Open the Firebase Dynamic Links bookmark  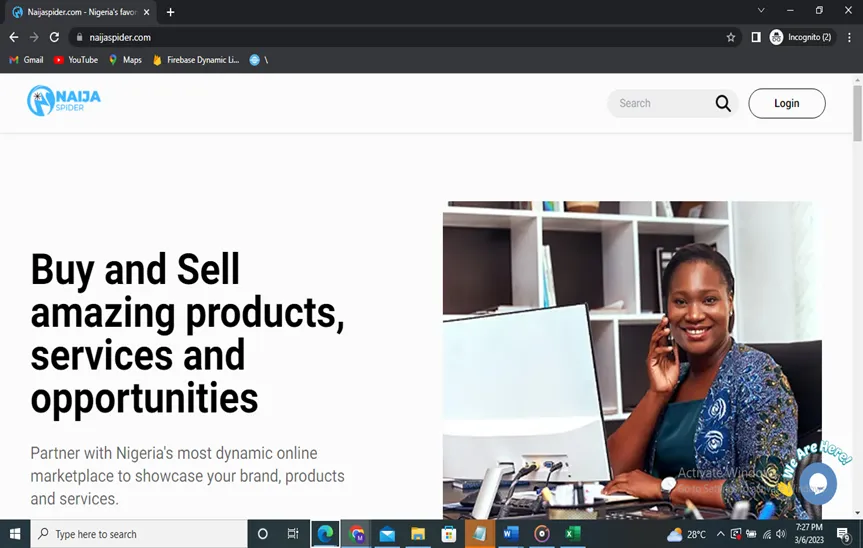[196, 60]
